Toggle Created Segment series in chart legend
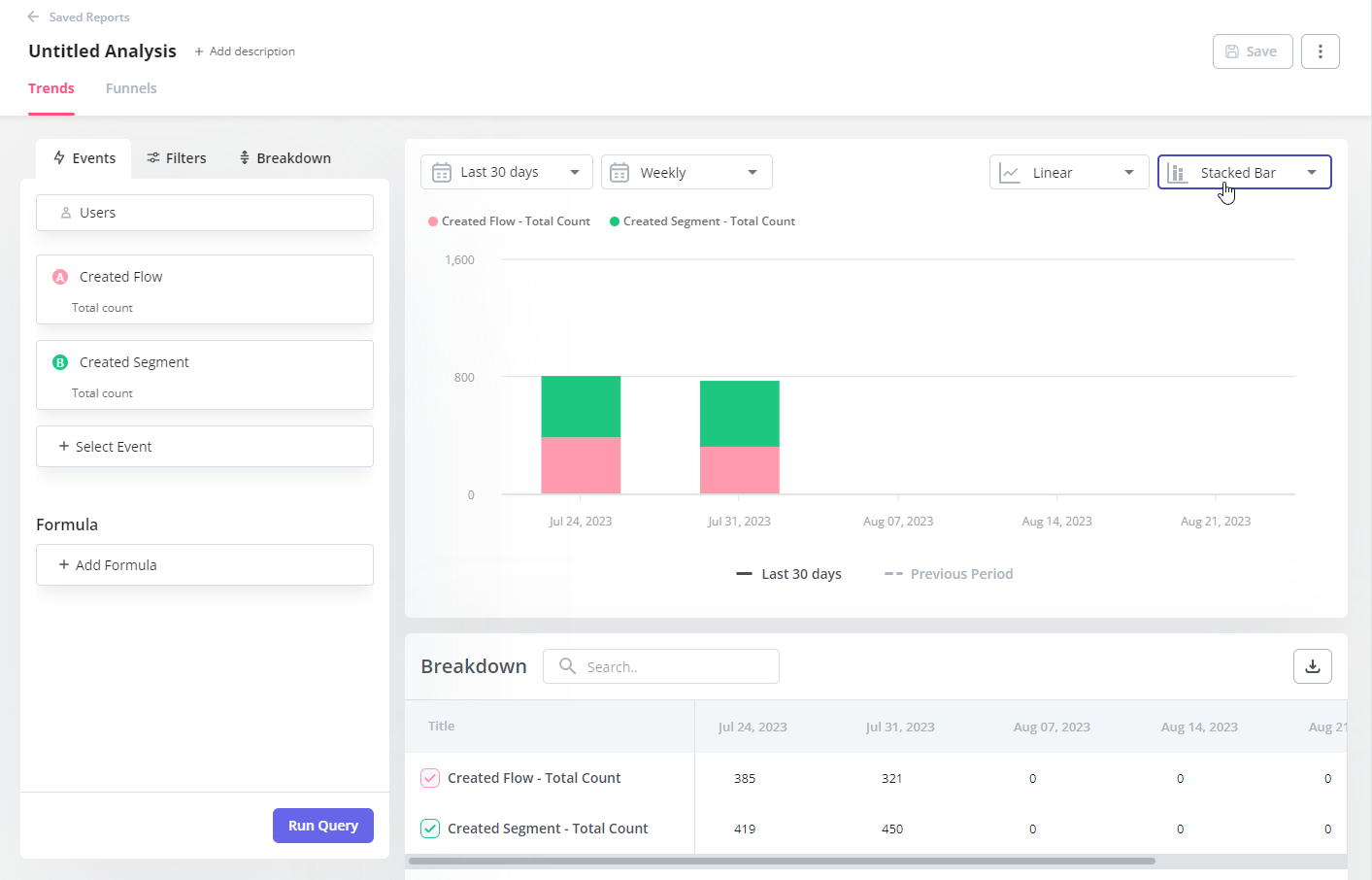This screenshot has height=880, width=1372. click(x=702, y=221)
